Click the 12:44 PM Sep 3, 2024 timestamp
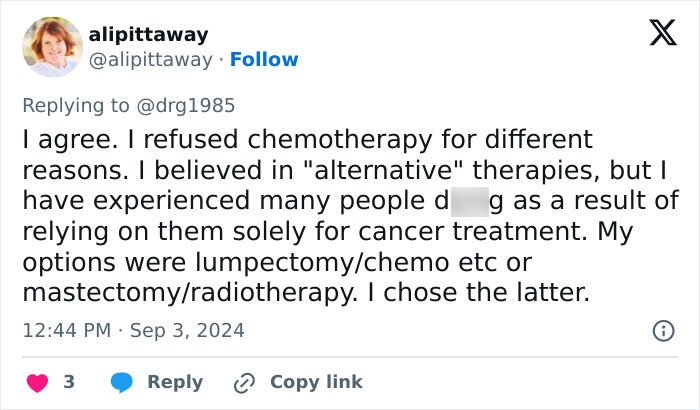Viewport: 700px width, 410px height. (x=133, y=330)
